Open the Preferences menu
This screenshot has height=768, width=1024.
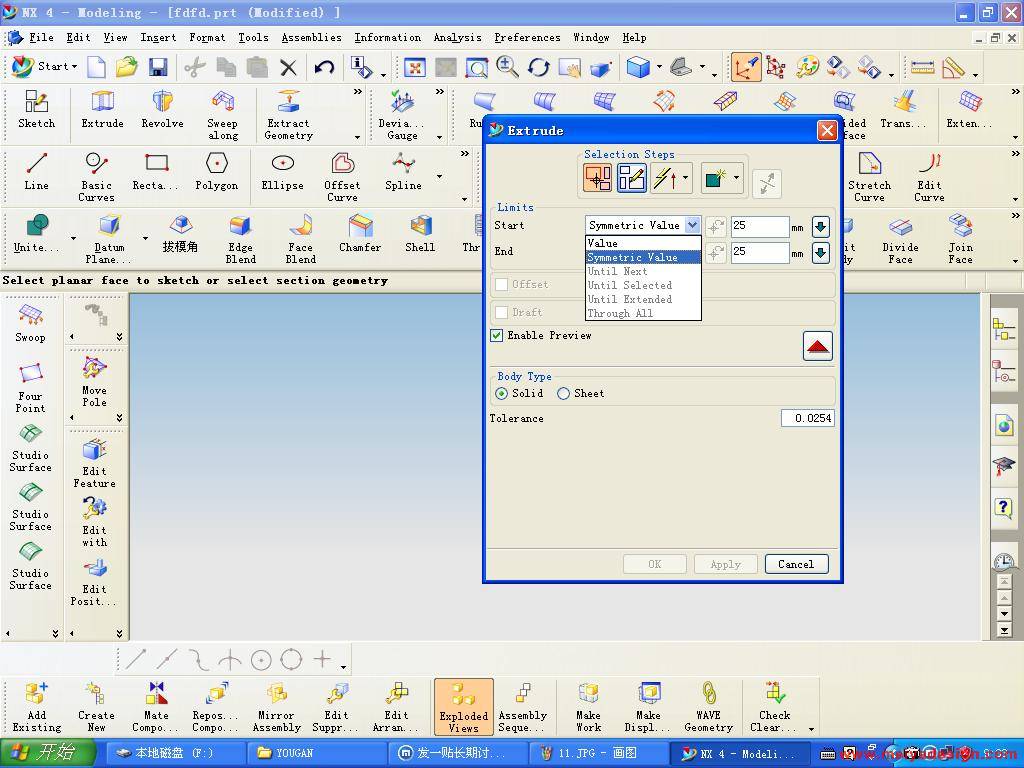point(527,37)
